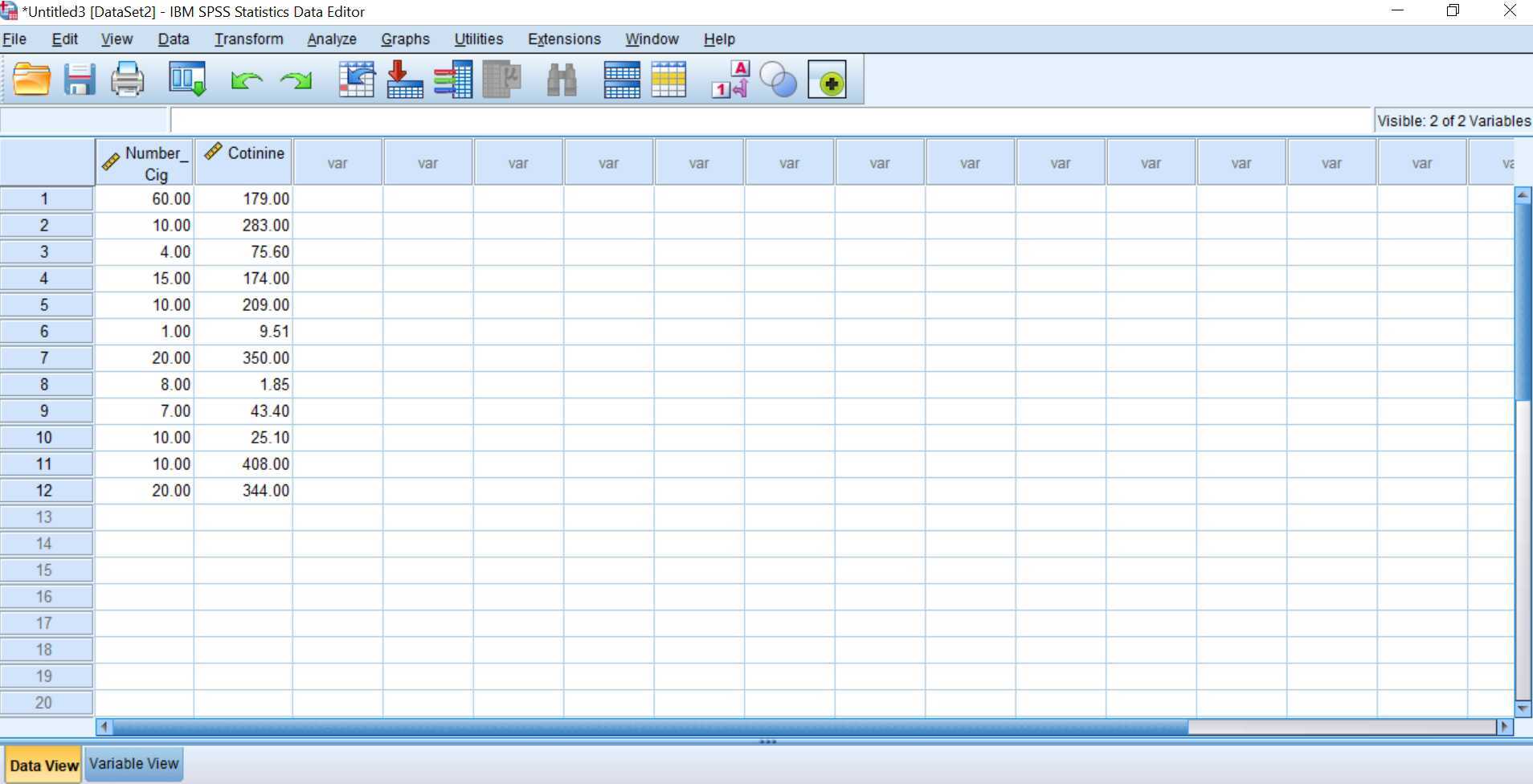Toggle Value Labels display
Viewport: 1533px width, 784px height.
pos(727,79)
